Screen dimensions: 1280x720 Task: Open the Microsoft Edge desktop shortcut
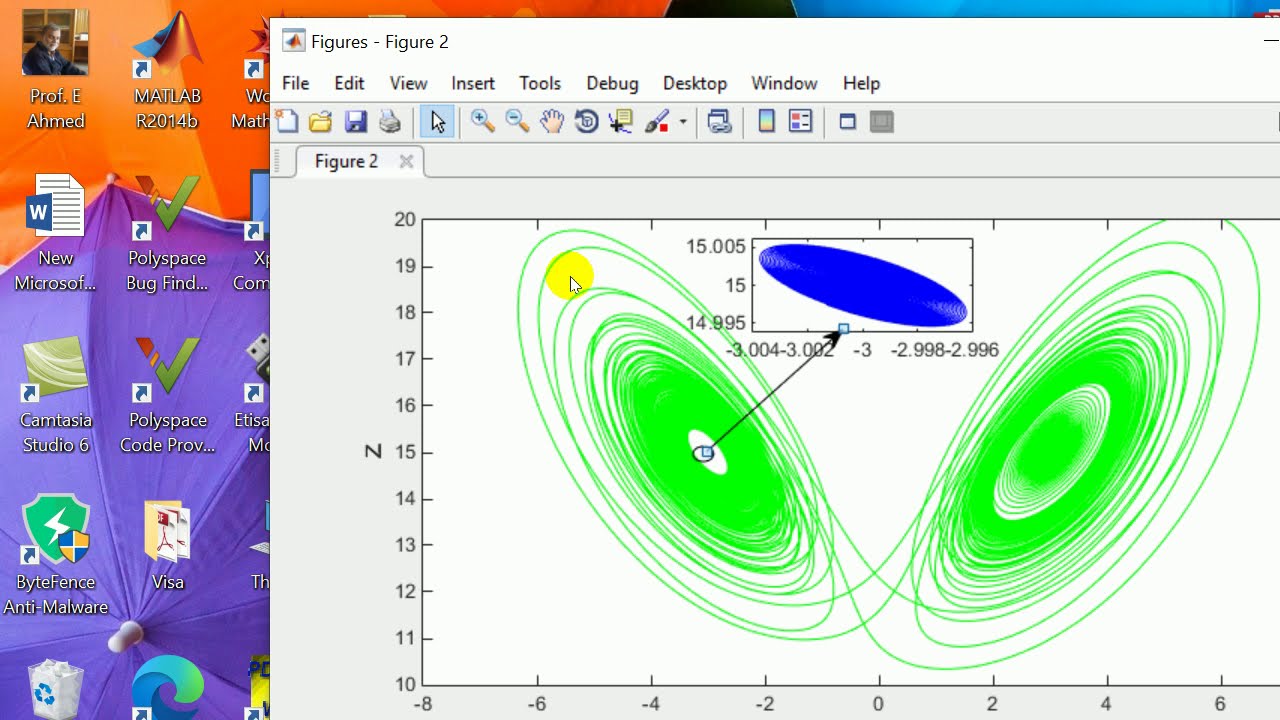click(x=167, y=688)
